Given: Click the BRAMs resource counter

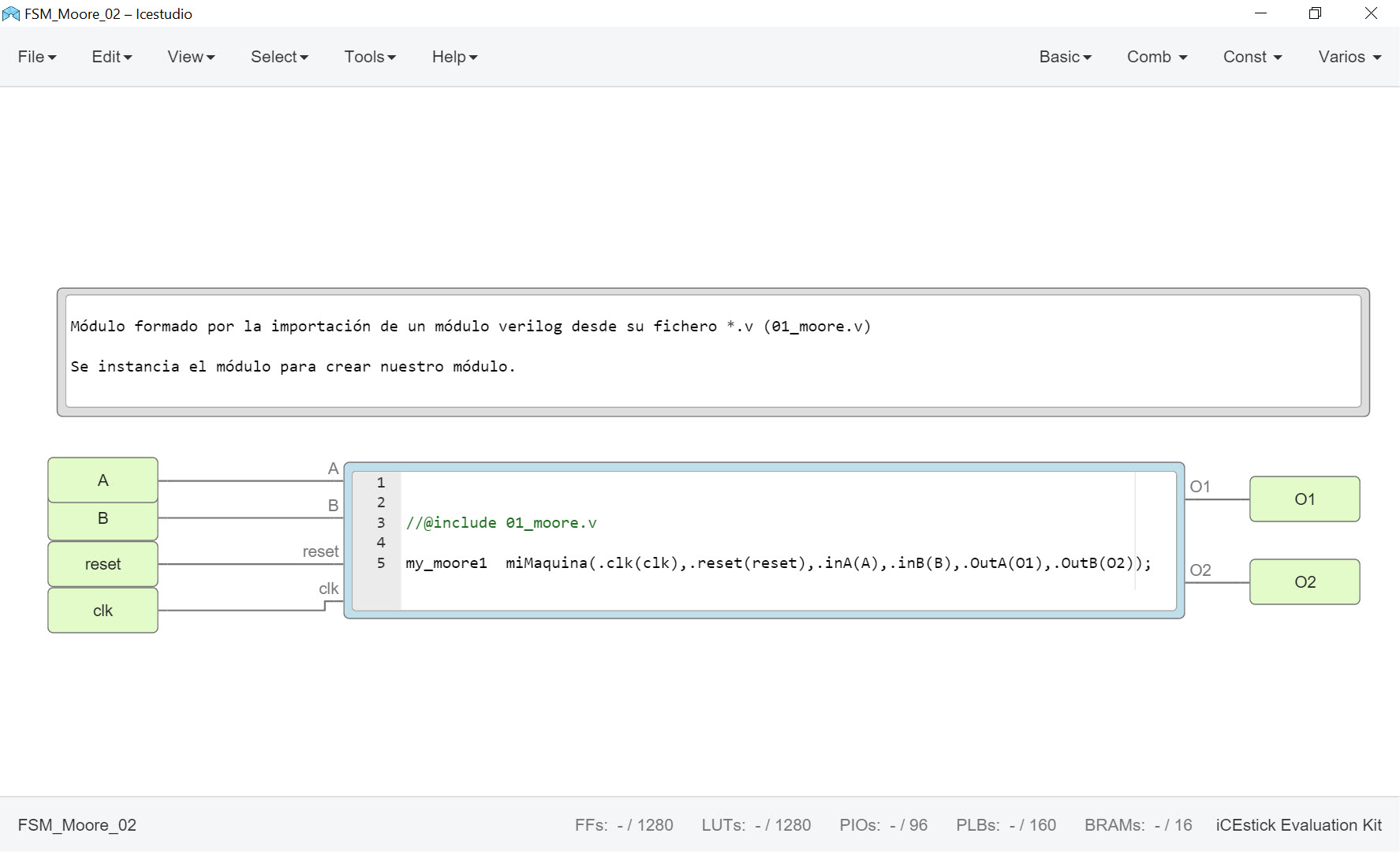Looking at the screenshot, I should [x=1138, y=825].
